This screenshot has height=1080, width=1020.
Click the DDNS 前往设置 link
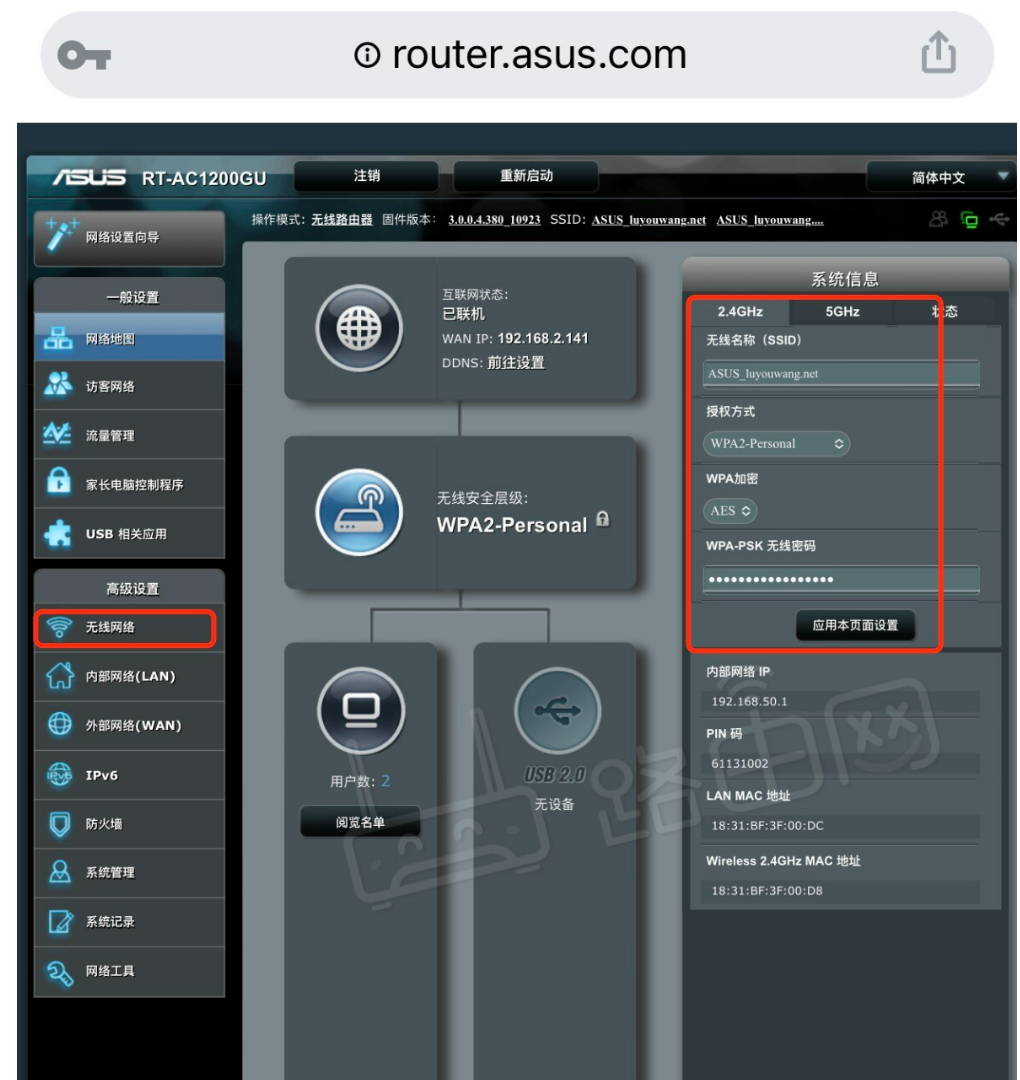[x=516, y=362]
